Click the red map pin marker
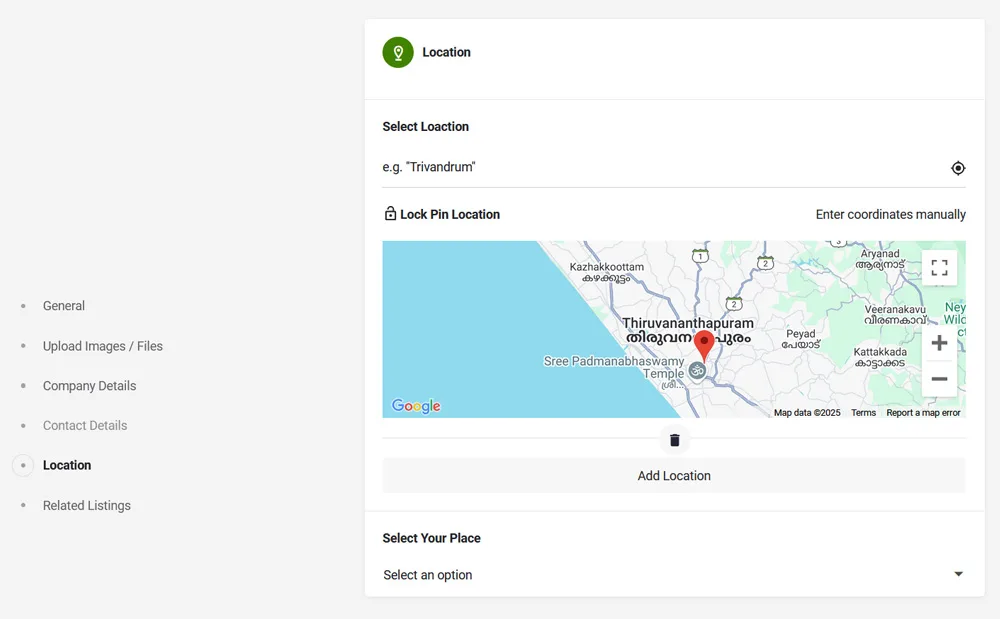Image resolution: width=1000 pixels, height=619 pixels. tap(704, 344)
